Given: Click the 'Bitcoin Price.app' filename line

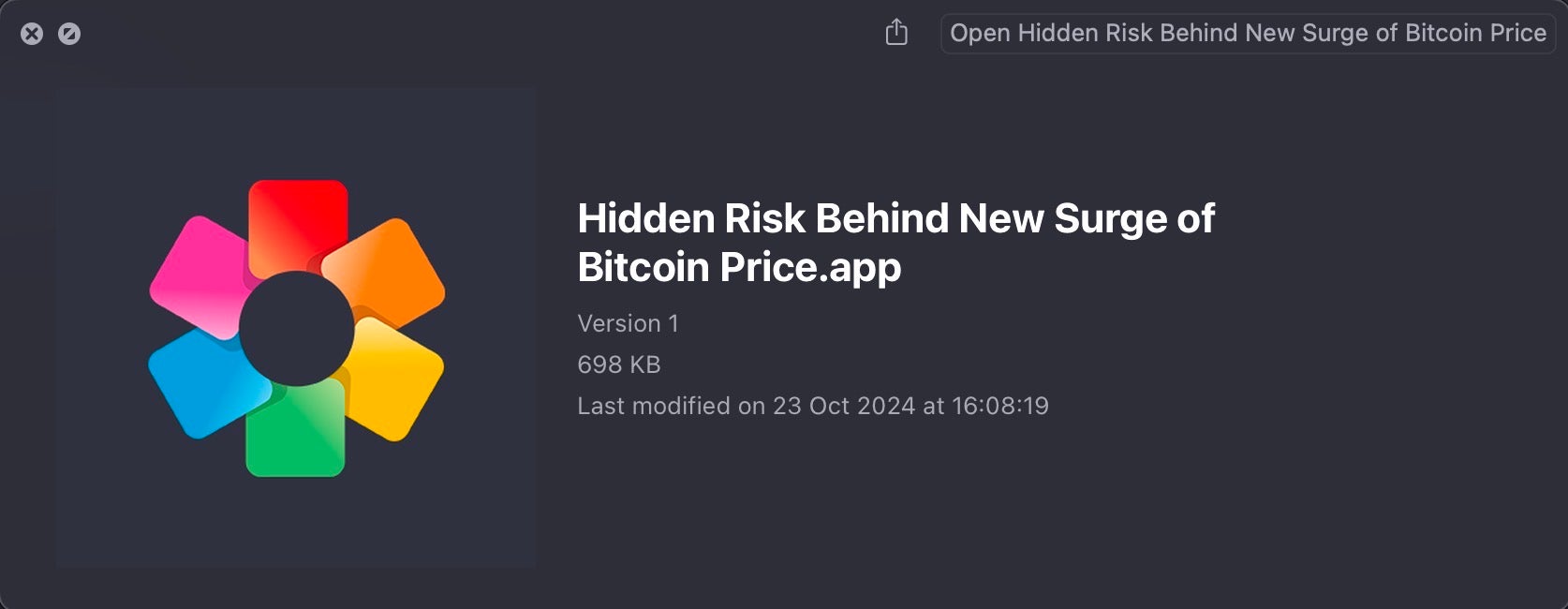Looking at the screenshot, I should [739, 268].
